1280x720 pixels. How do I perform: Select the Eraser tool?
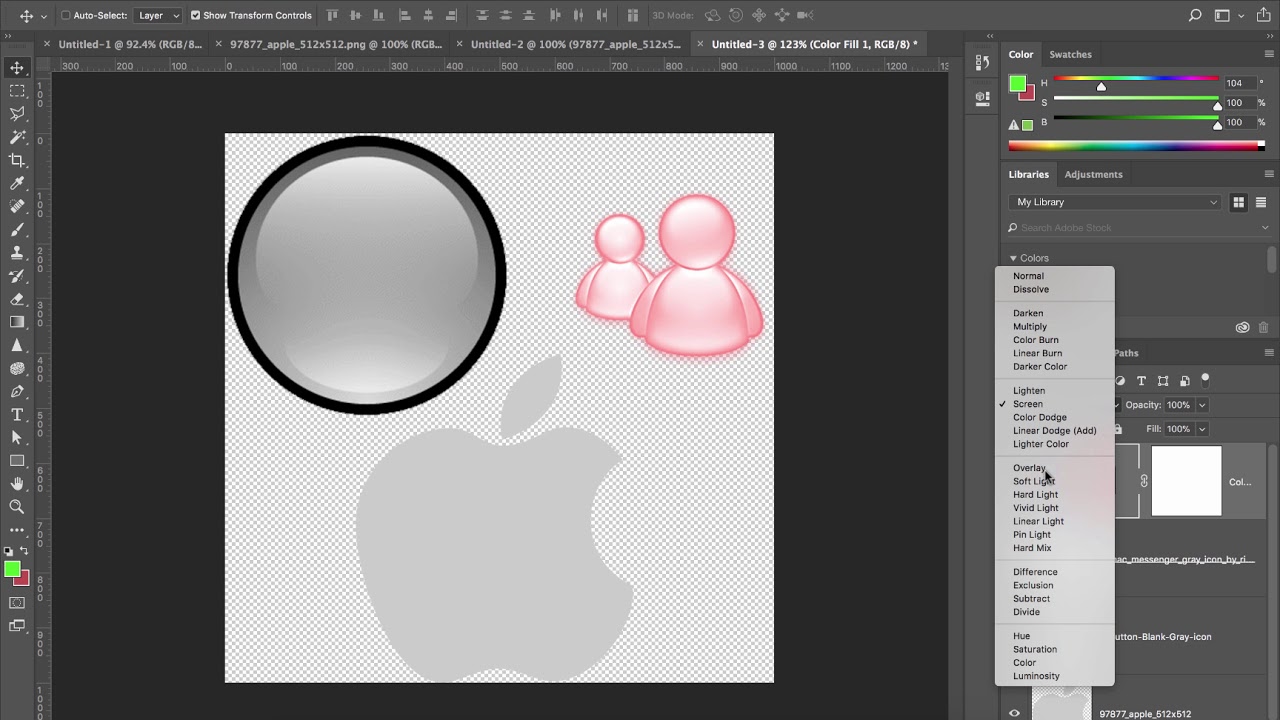tap(17, 299)
